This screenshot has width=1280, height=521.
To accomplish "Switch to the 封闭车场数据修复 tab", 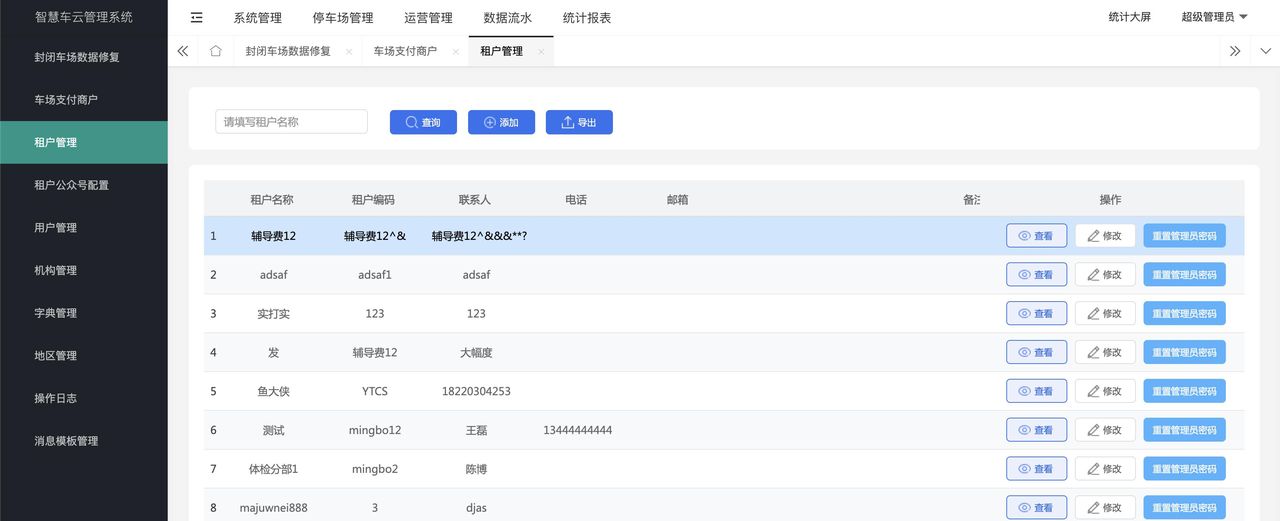I will 288,51.
